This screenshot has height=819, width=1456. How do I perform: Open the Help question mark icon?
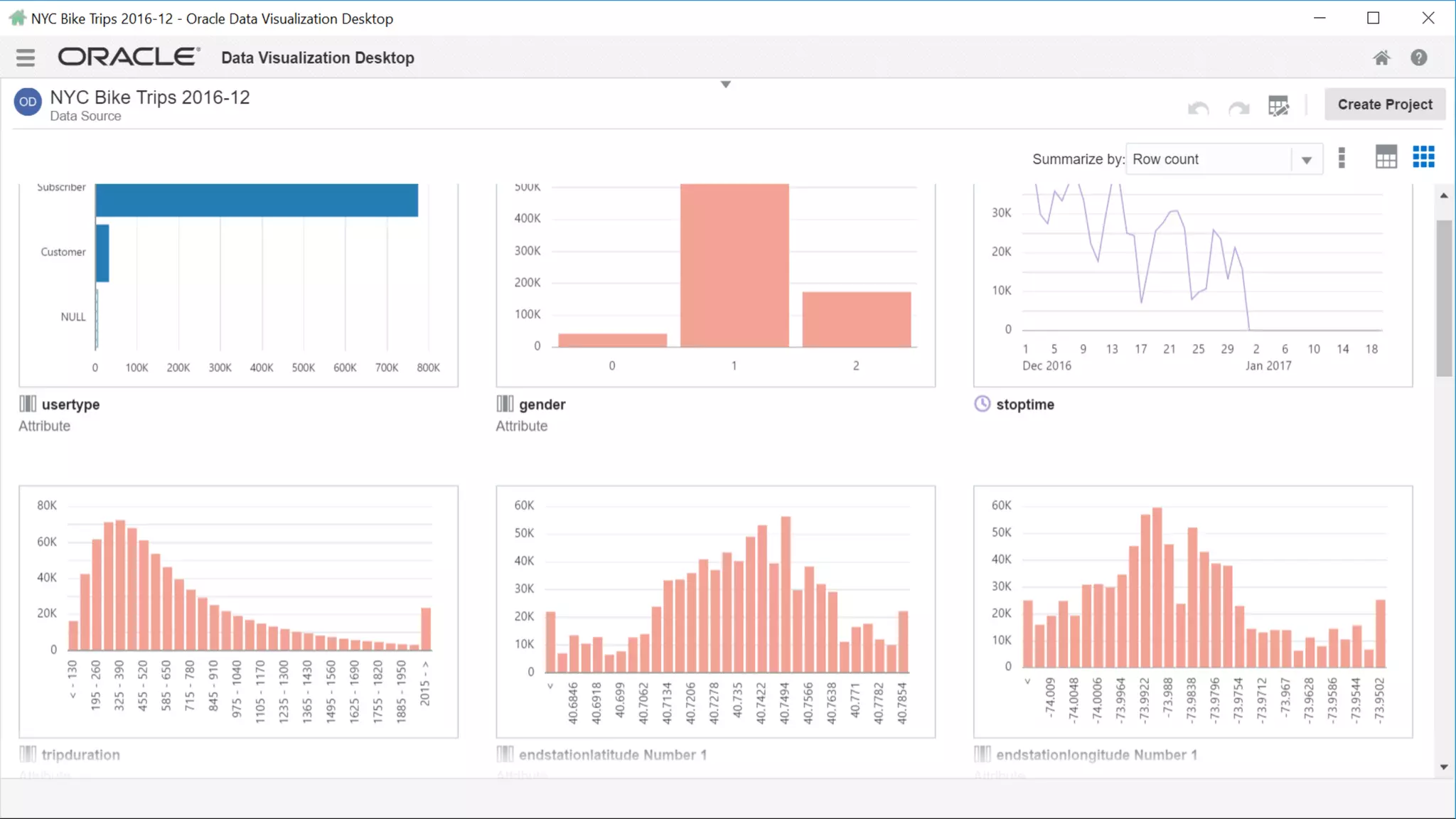pyautogui.click(x=1418, y=58)
